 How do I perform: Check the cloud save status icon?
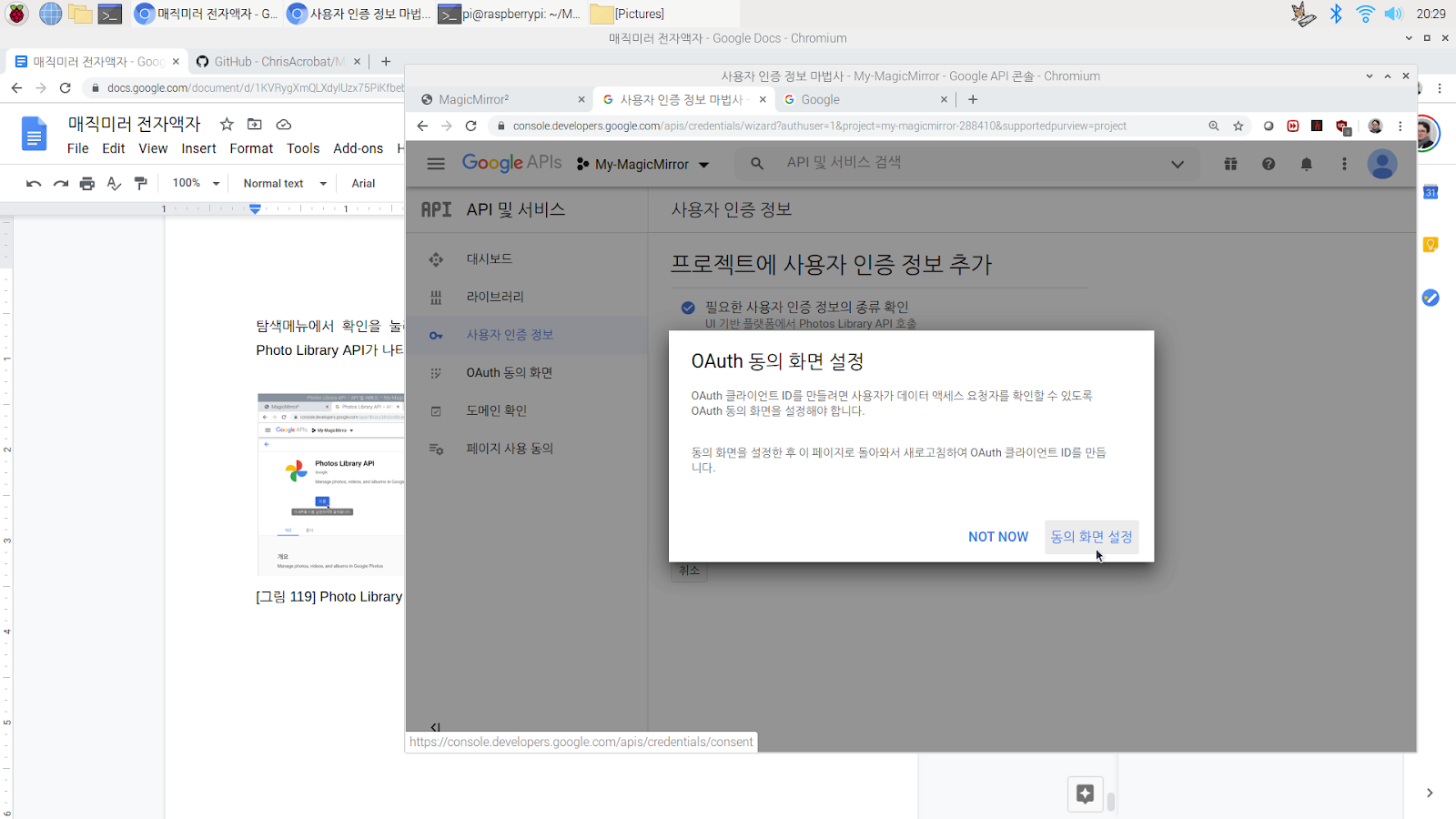(284, 124)
